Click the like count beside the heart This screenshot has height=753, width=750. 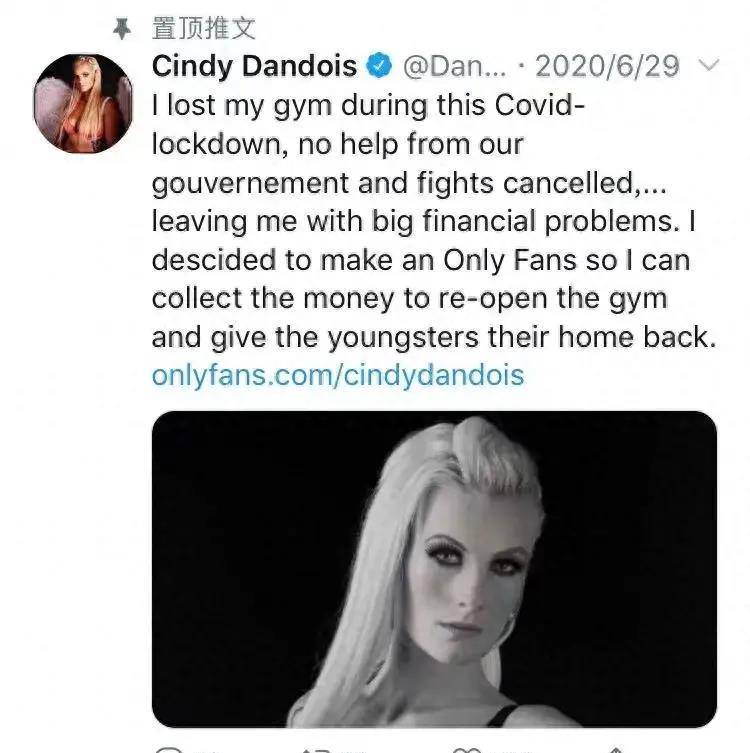pyautogui.click(x=504, y=751)
